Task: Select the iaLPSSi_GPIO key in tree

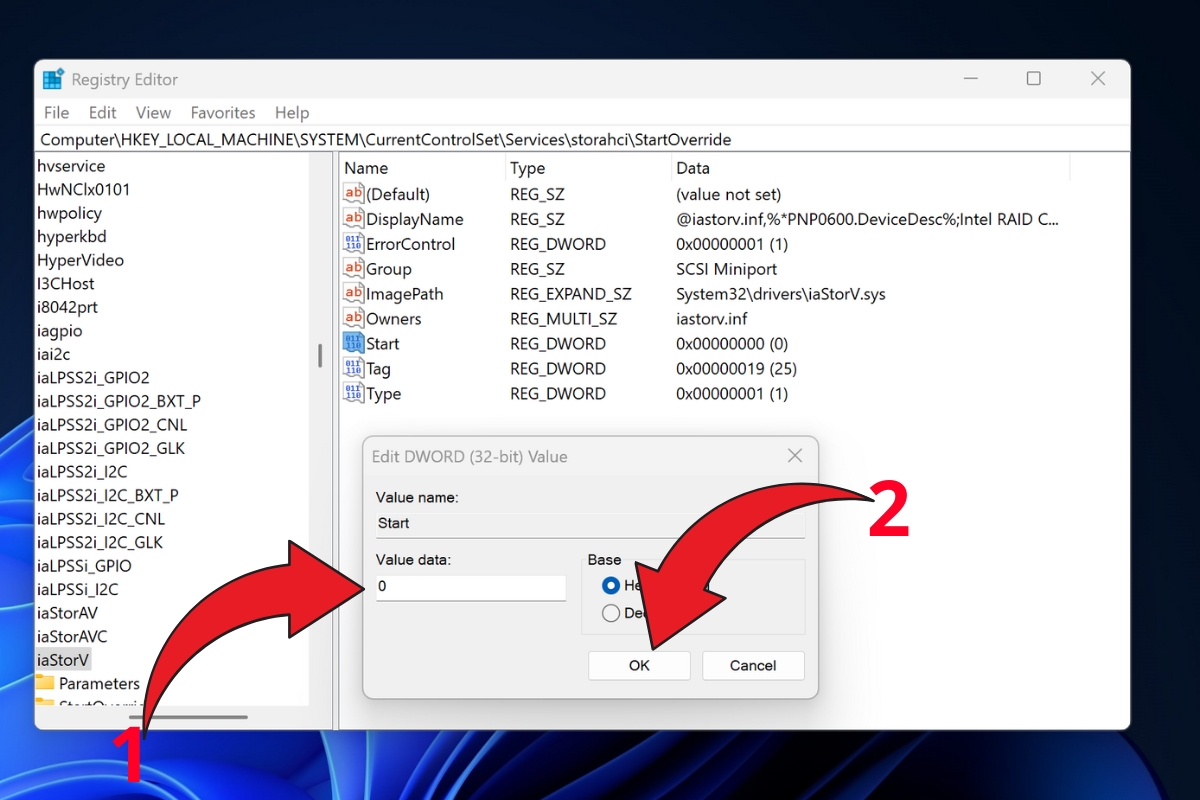Action: [x=83, y=565]
